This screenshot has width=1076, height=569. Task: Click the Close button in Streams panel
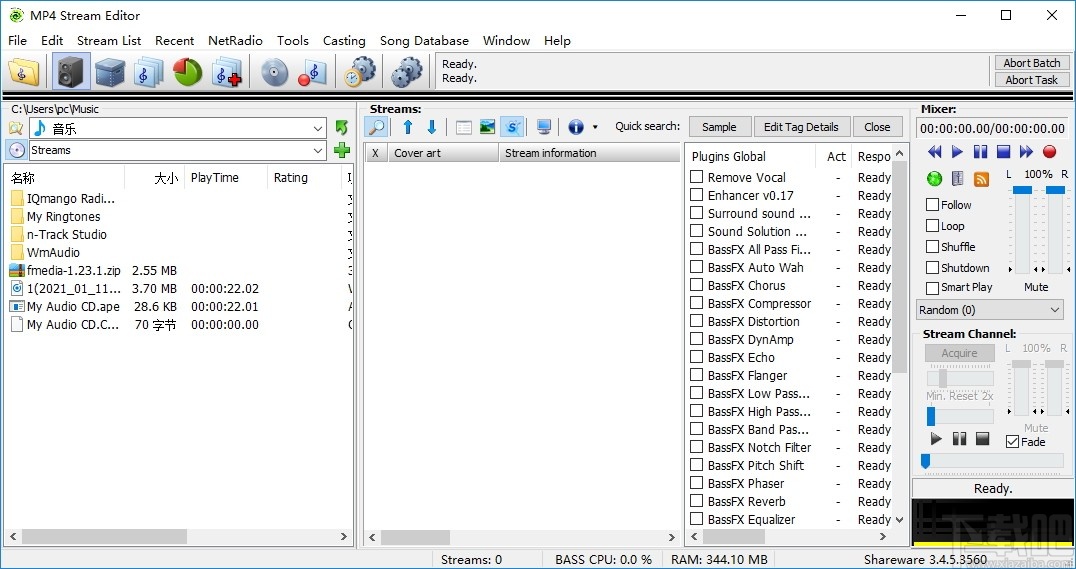(877, 127)
